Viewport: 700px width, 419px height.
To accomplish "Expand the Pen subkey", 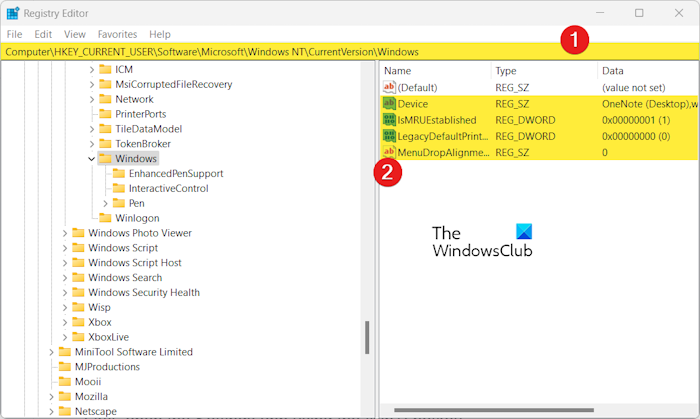I will pyautogui.click(x=106, y=203).
